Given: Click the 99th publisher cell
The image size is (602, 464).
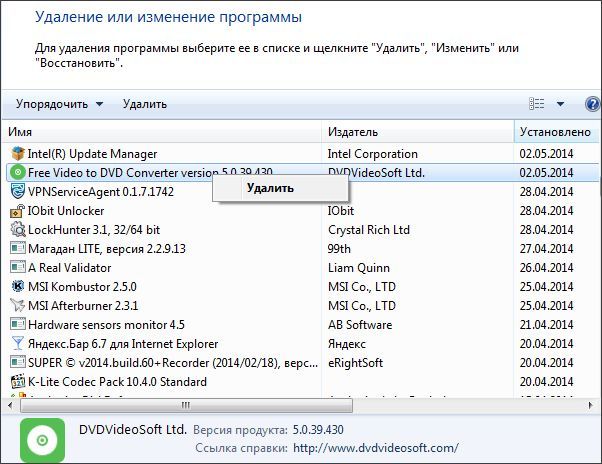Looking at the screenshot, I should coord(339,248).
